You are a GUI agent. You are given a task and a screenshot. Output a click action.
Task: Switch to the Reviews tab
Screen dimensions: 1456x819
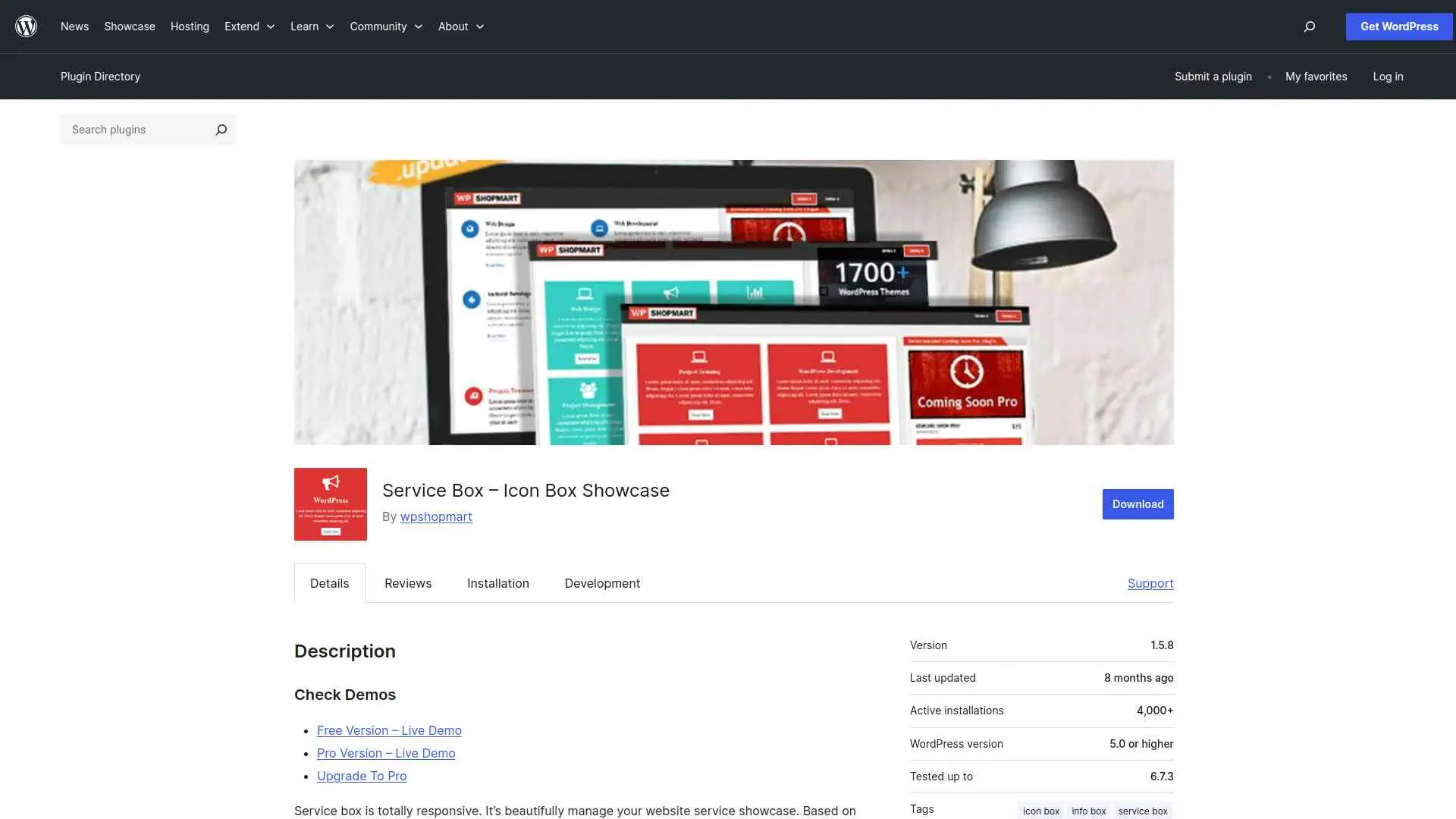click(407, 583)
